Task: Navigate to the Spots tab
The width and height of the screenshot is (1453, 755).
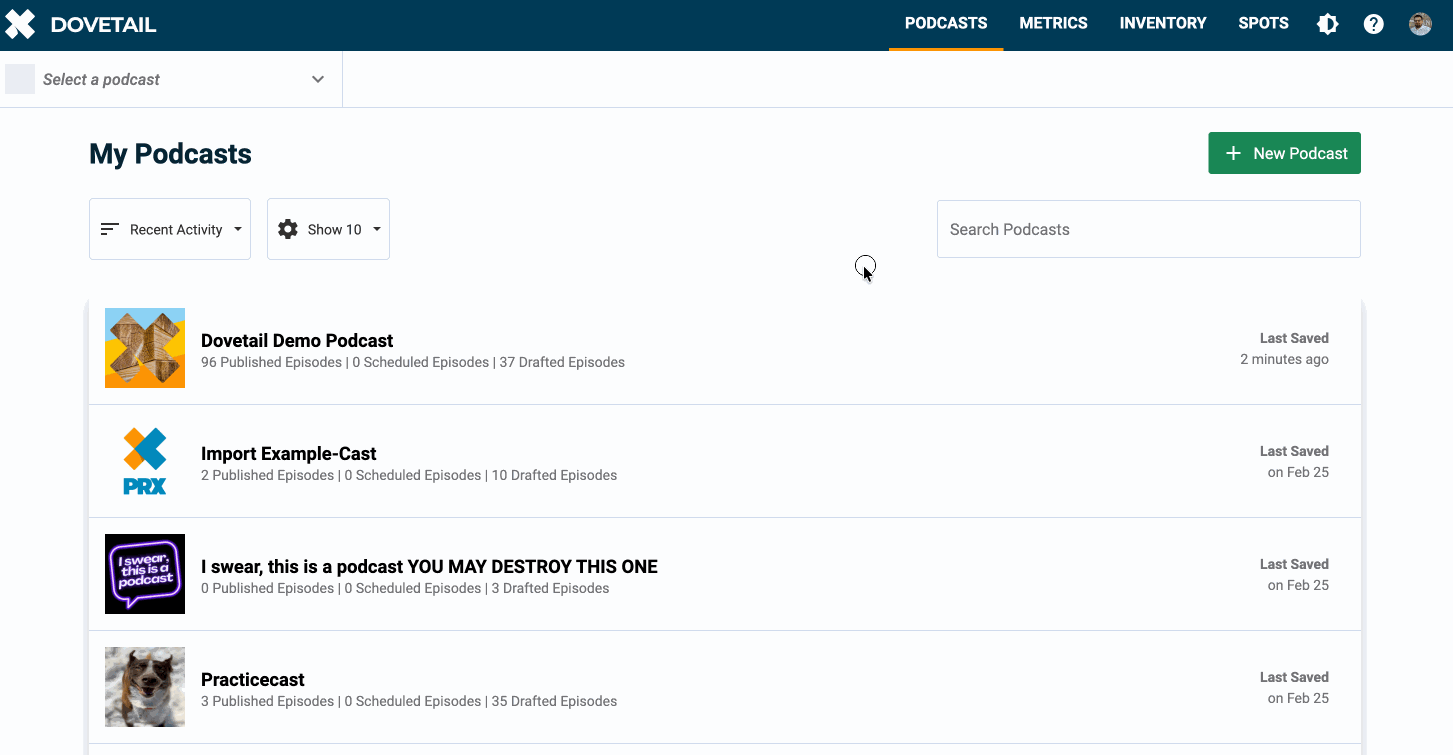Action: click(1263, 23)
